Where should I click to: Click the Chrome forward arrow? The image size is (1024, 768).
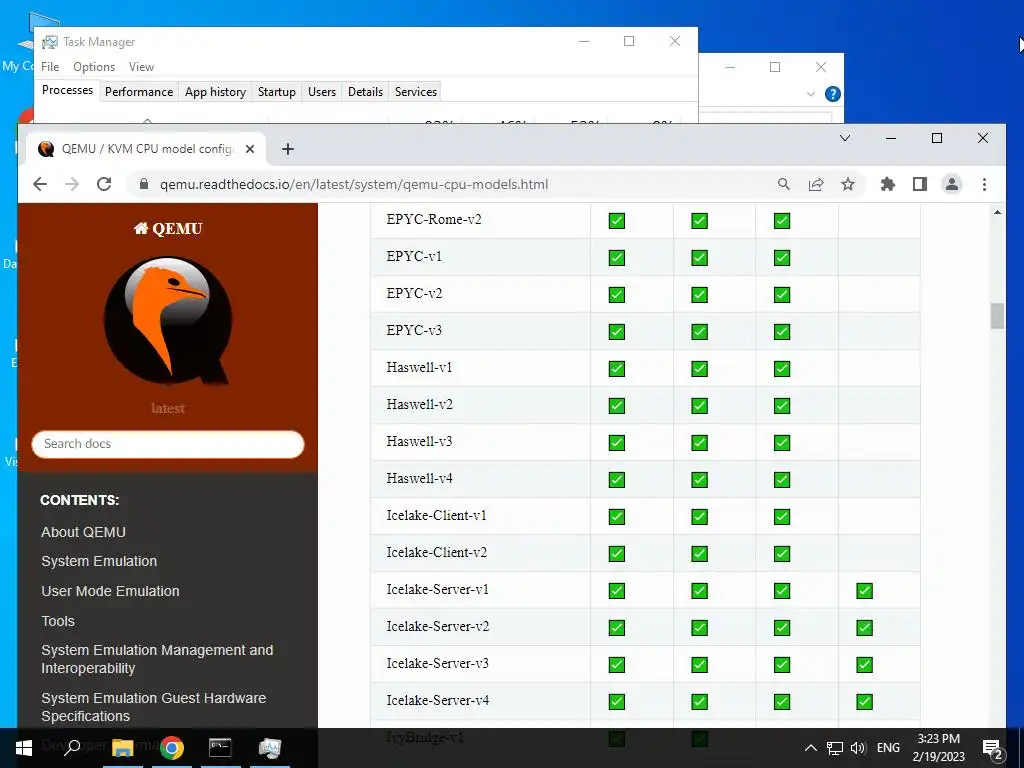click(72, 184)
